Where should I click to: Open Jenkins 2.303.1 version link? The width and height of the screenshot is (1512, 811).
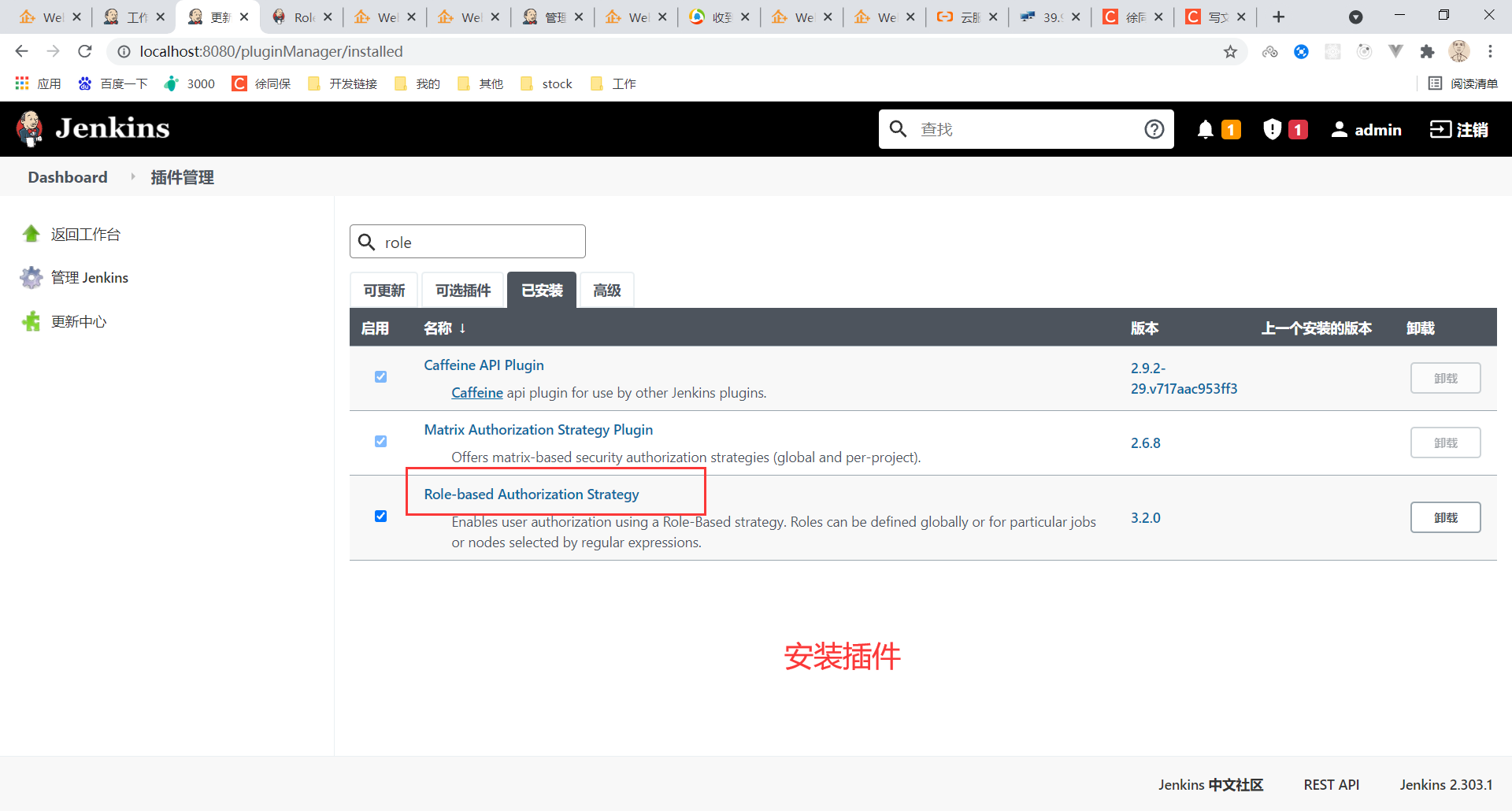pos(1446,785)
